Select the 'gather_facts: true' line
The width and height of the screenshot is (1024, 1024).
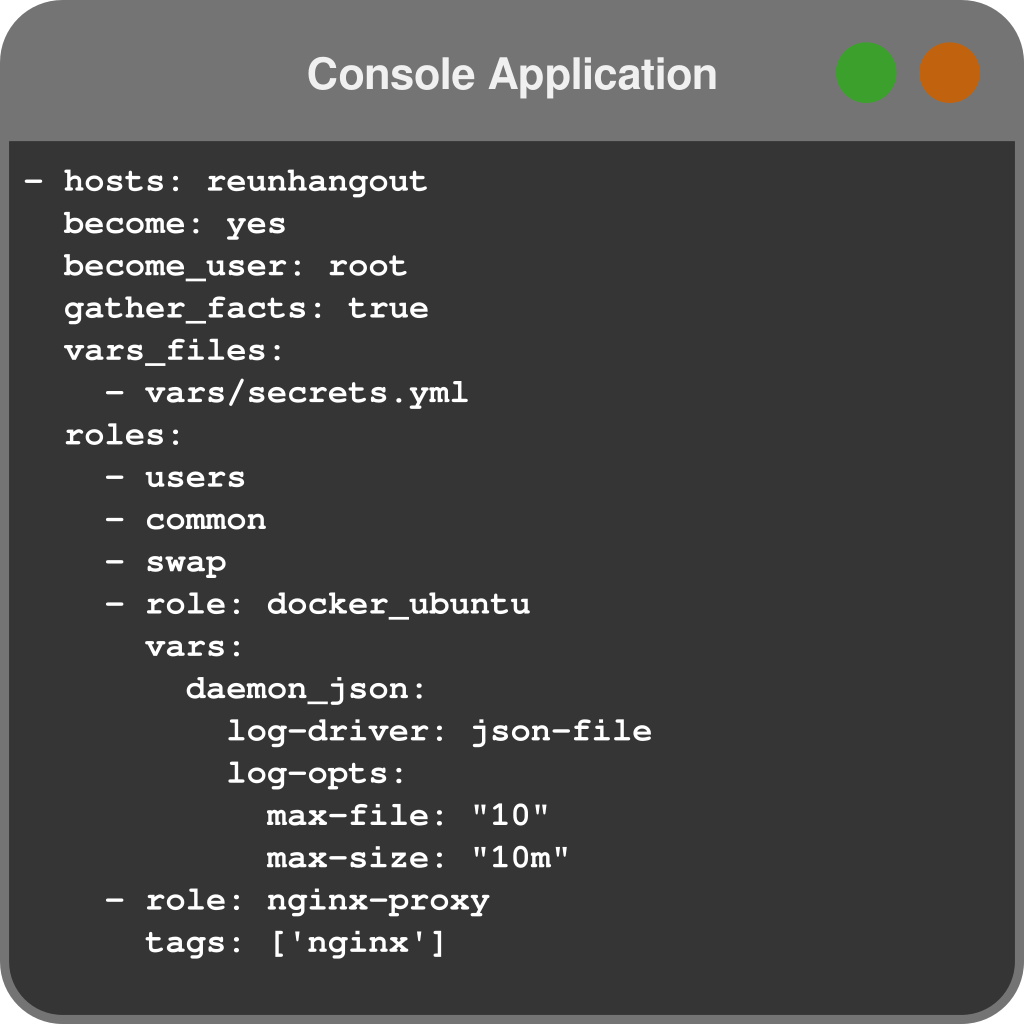tap(246, 309)
